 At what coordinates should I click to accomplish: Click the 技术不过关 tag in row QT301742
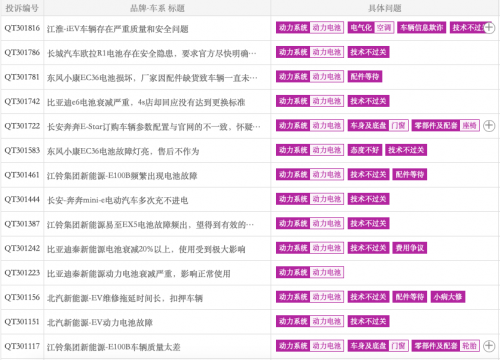(x=368, y=101)
